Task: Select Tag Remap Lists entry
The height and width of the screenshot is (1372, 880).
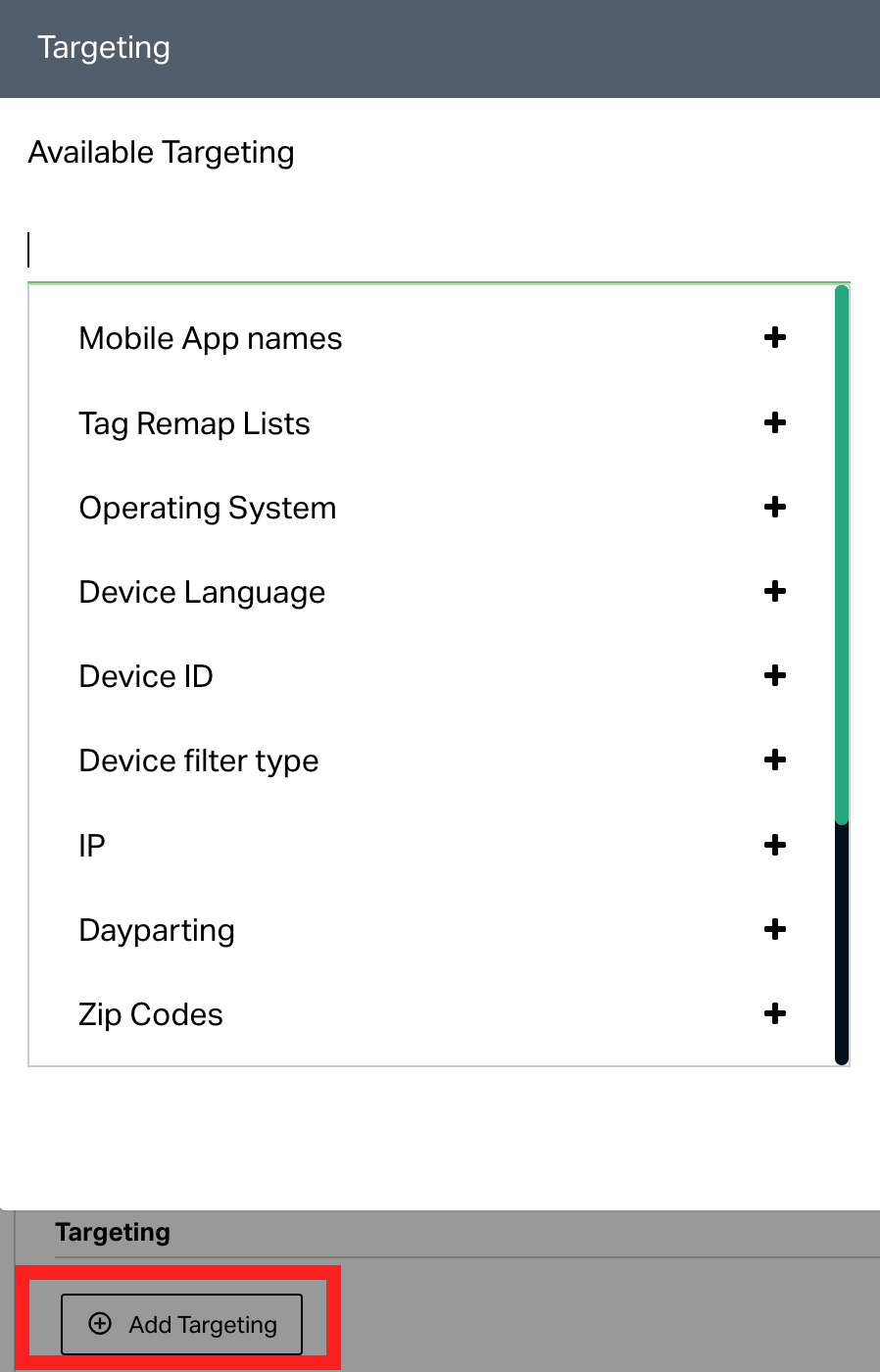Action: click(x=194, y=423)
